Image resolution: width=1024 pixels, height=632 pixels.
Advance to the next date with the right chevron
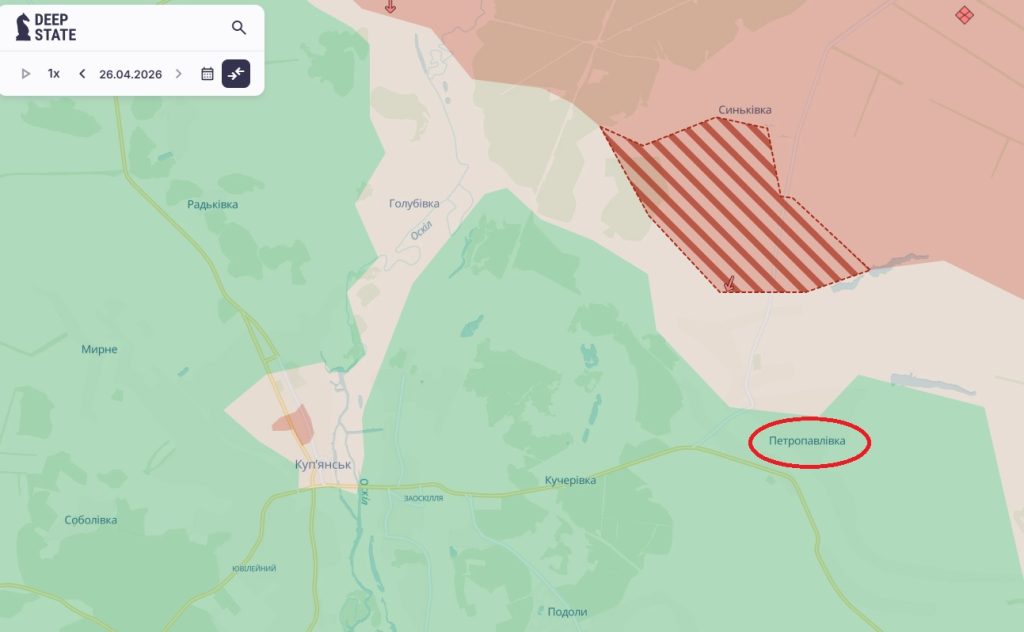pos(178,74)
